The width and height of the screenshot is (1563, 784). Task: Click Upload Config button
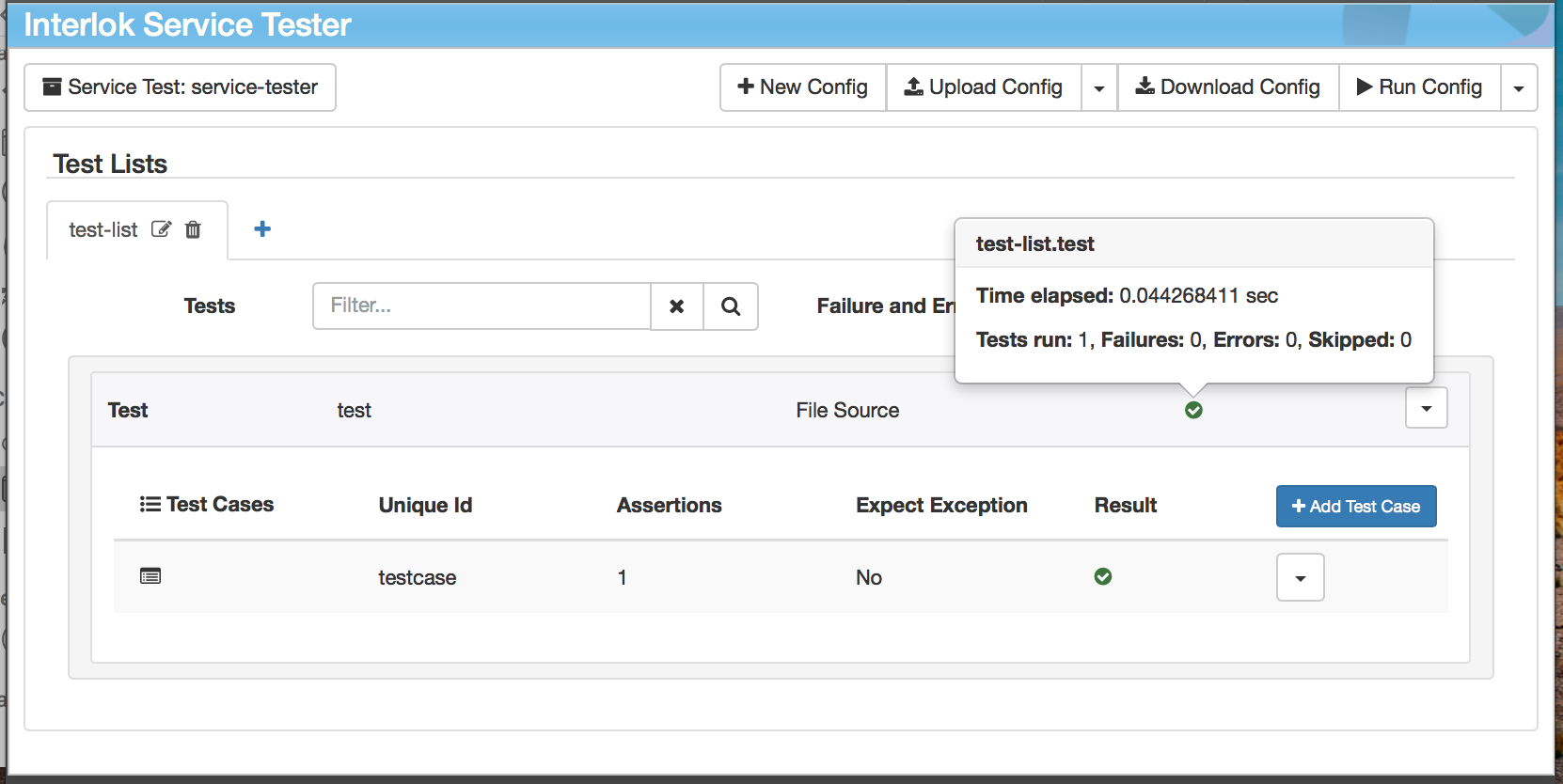984,87
